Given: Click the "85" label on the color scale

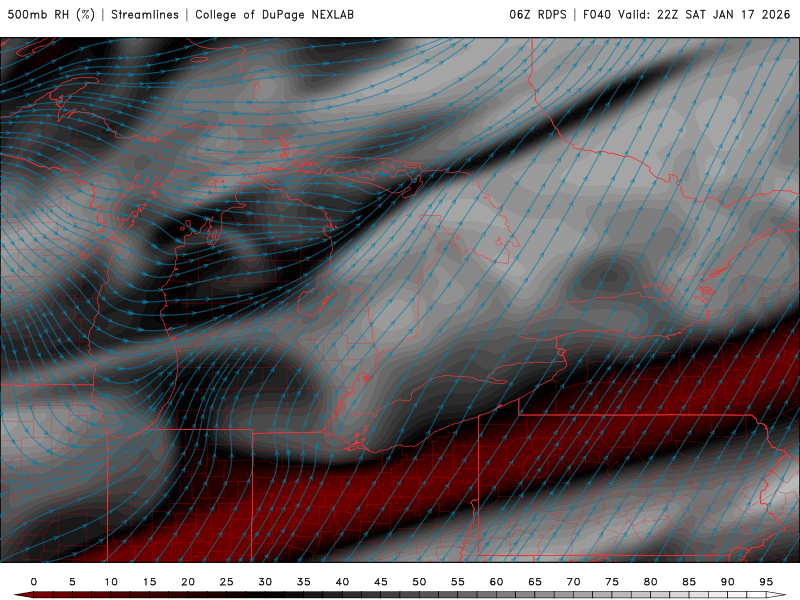Looking at the screenshot, I should [x=689, y=582].
